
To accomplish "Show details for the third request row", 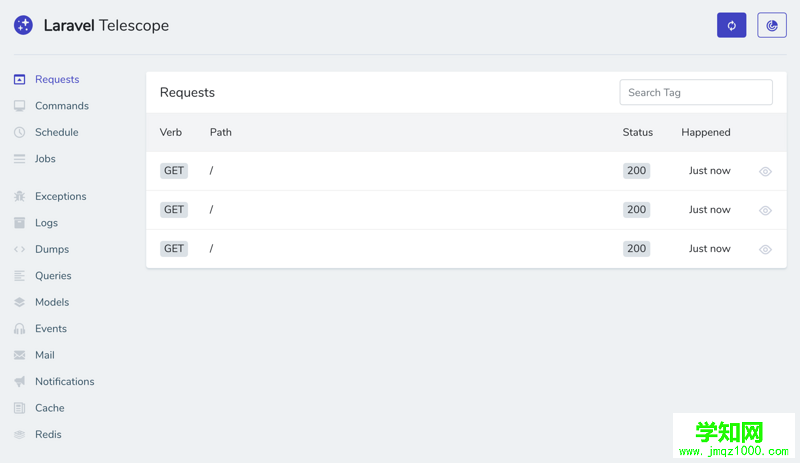I will pos(765,249).
